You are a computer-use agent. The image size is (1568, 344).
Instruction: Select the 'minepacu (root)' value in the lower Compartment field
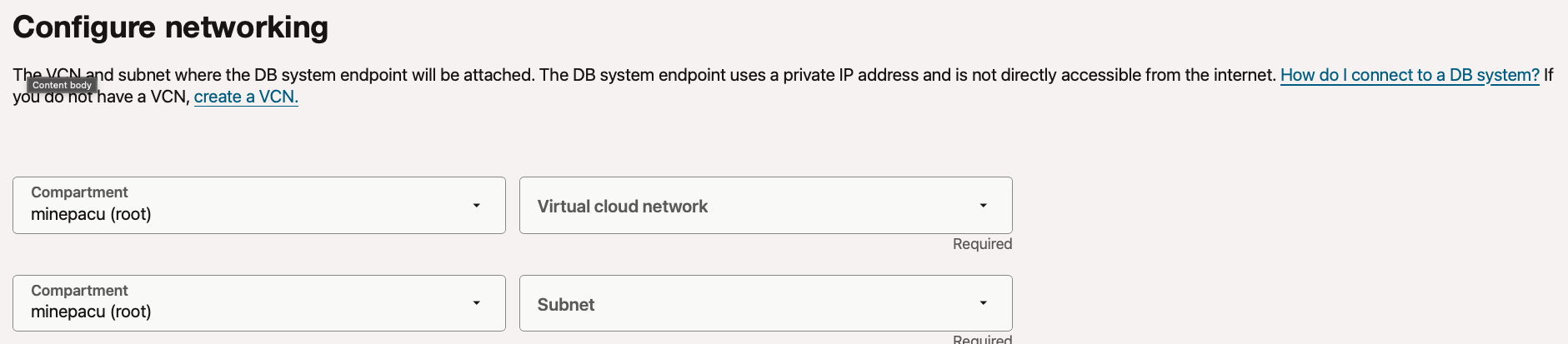click(x=91, y=312)
